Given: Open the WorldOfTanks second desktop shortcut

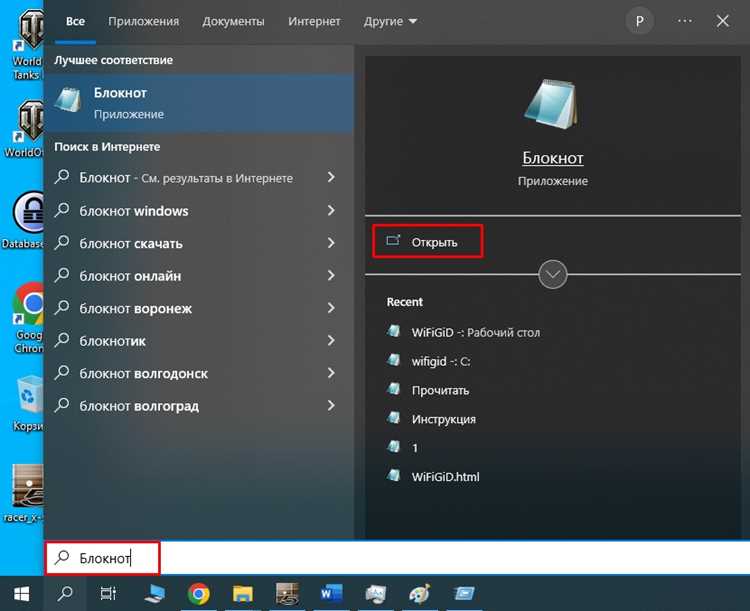Looking at the screenshot, I should [x=26, y=128].
